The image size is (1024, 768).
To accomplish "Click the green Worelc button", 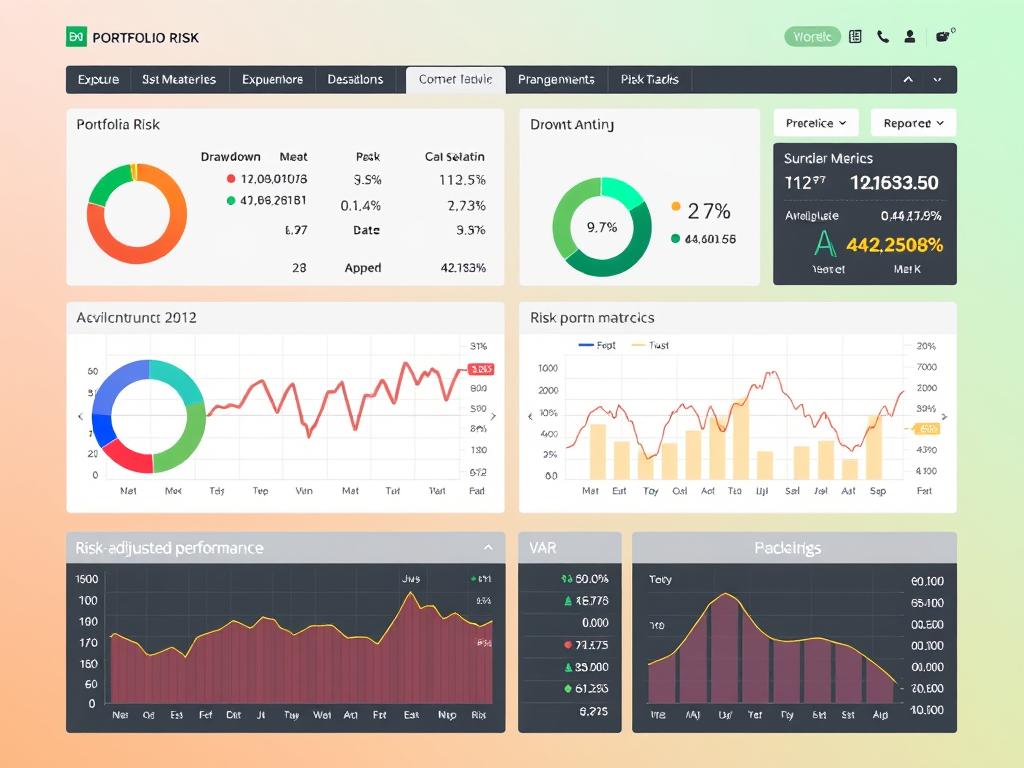I will [x=811, y=37].
